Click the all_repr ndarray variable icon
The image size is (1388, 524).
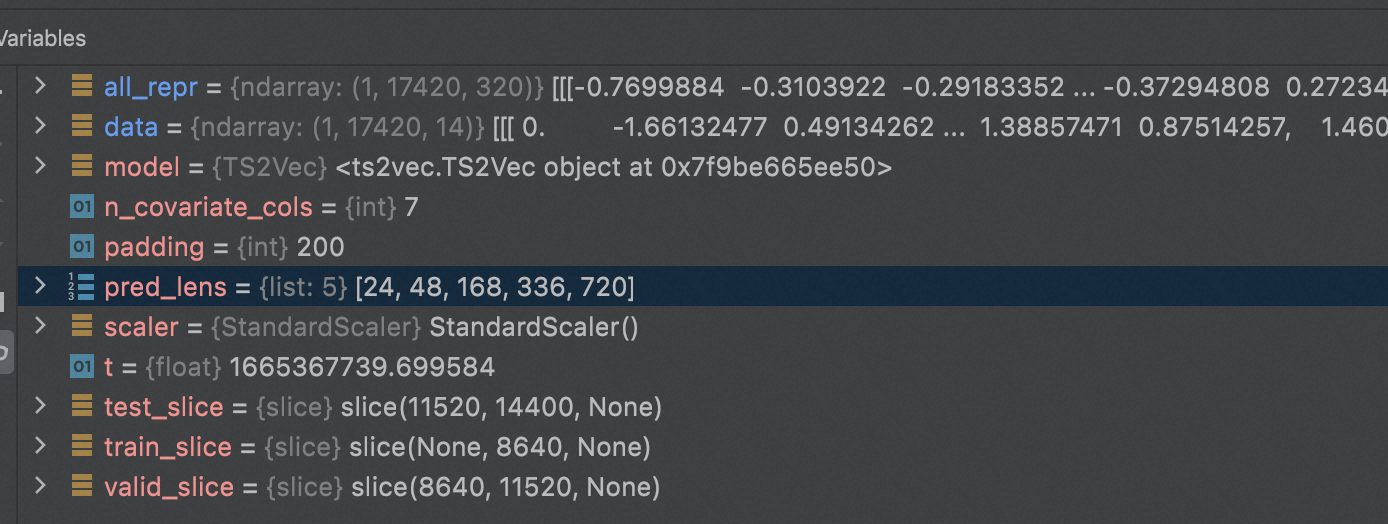[82, 87]
